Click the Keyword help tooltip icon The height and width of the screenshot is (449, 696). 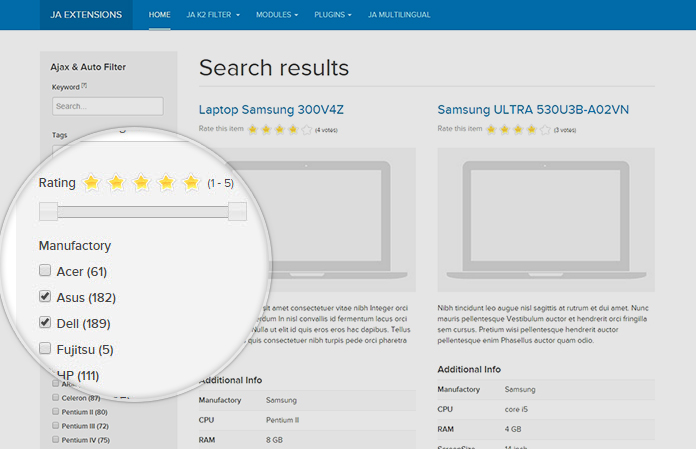[84, 86]
